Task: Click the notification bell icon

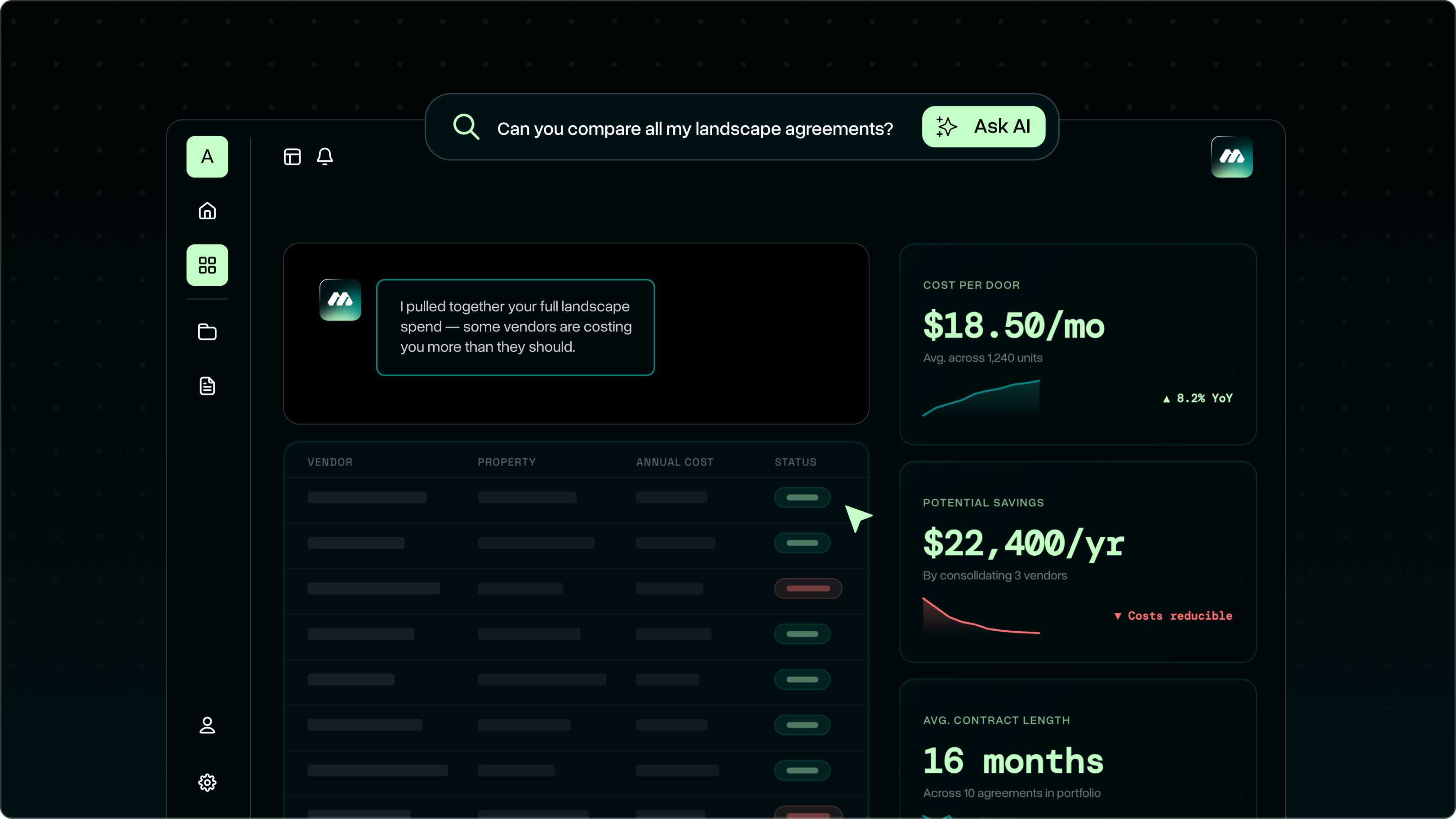Action: 325,156
